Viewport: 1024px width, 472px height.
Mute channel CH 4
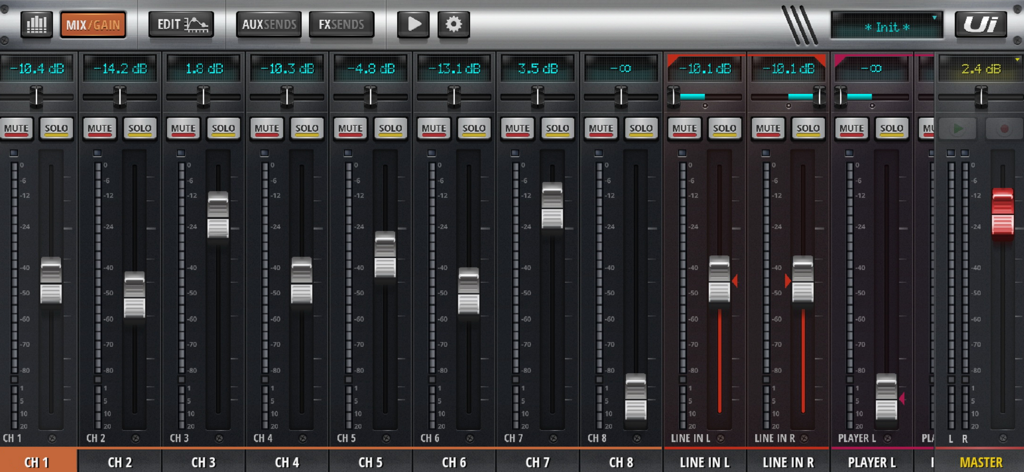[267, 129]
